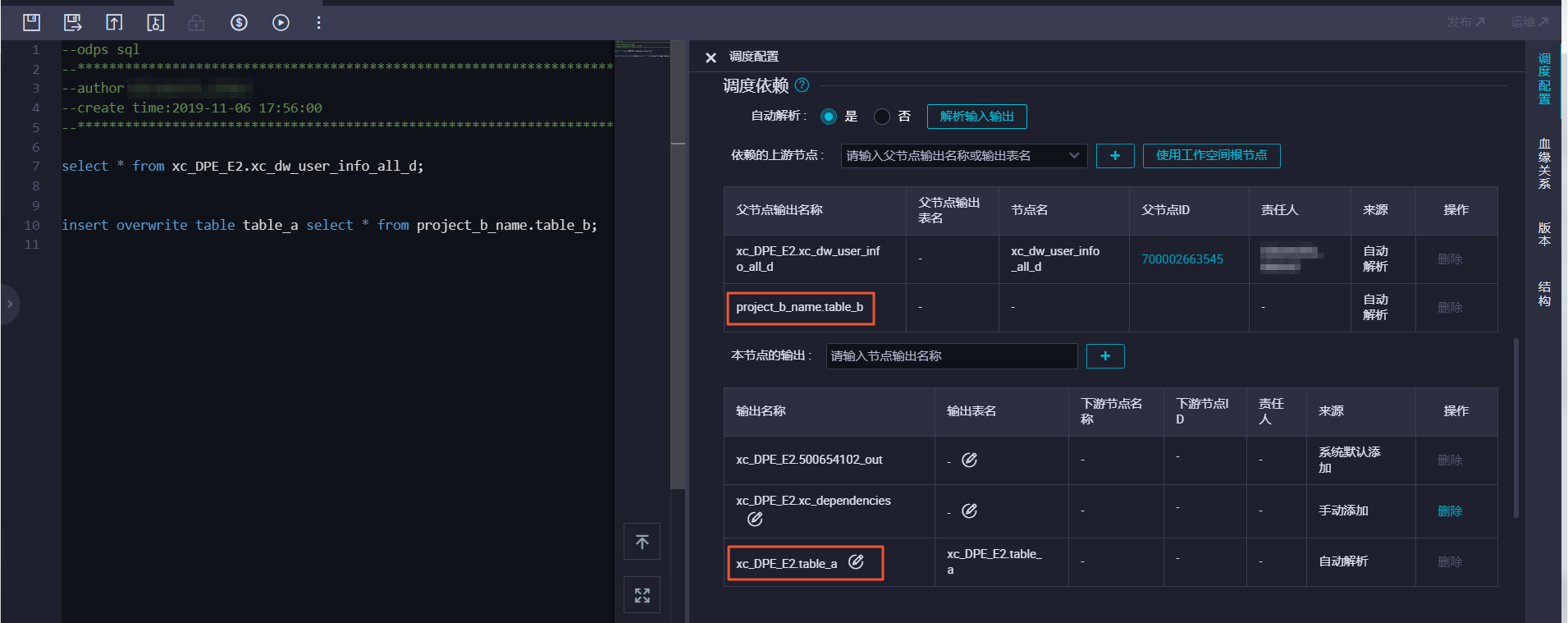Click the 解析输入输出 button

point(976,117)
